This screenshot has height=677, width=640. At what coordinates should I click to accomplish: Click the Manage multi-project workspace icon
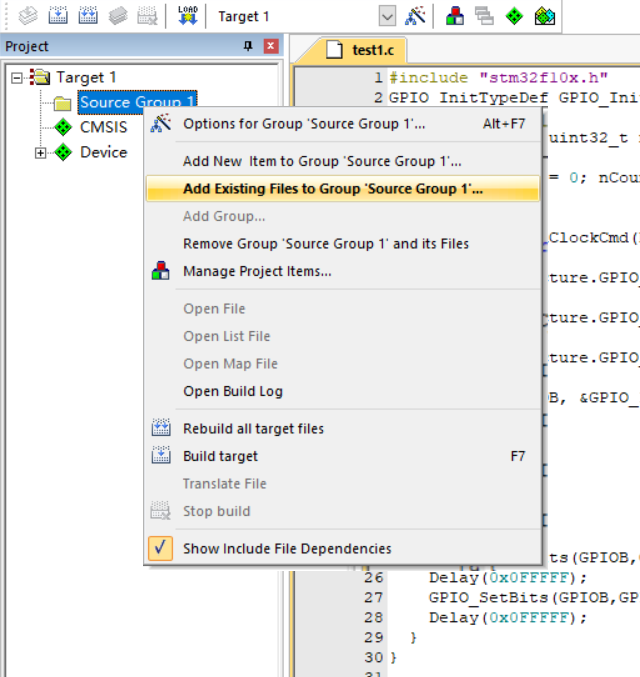[x=484, y=16]
